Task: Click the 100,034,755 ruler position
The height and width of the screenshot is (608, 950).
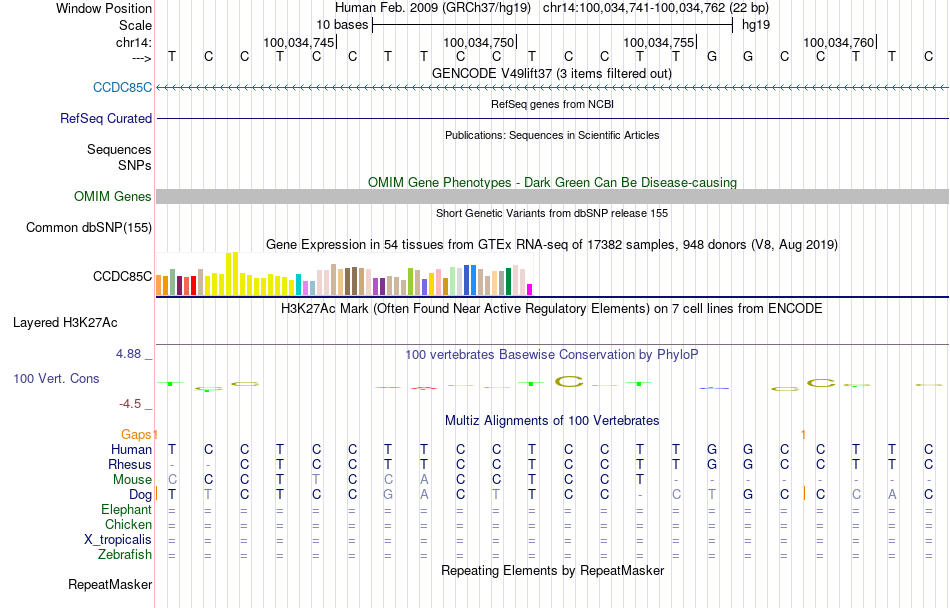Action: click(659, 42)
